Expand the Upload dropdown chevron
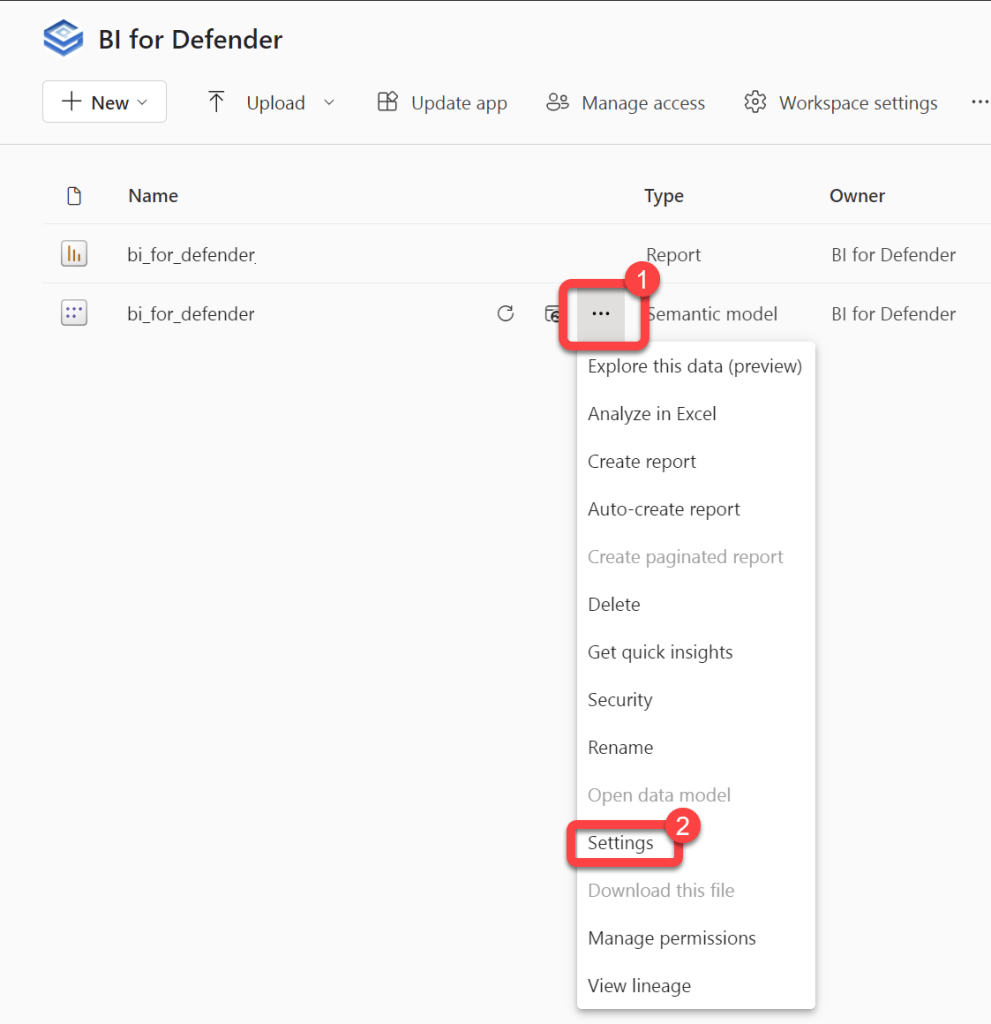Screen dimensions: 991x1024 pos(330,102)
